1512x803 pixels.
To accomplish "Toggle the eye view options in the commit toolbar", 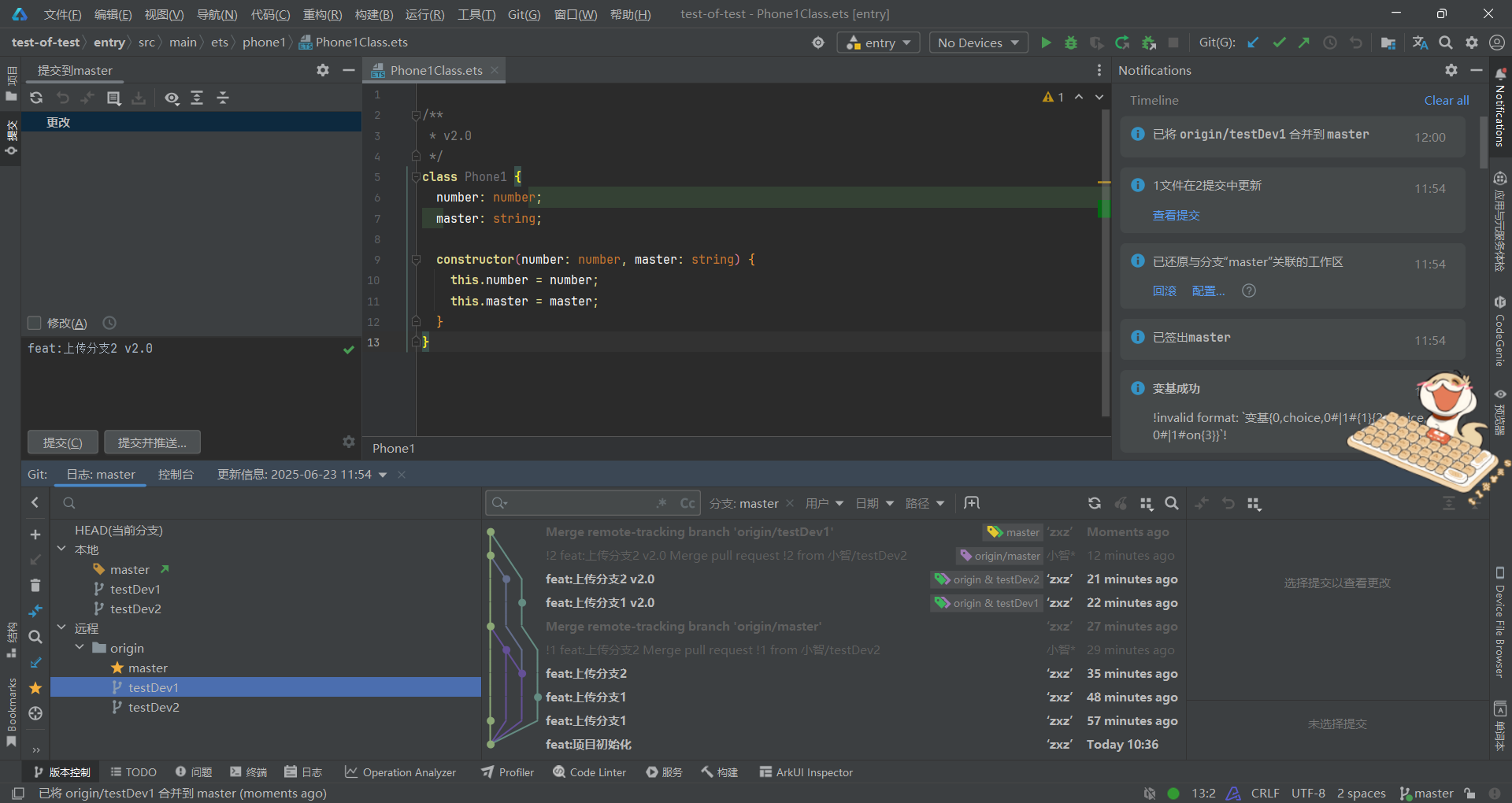I will click(172, 98).
